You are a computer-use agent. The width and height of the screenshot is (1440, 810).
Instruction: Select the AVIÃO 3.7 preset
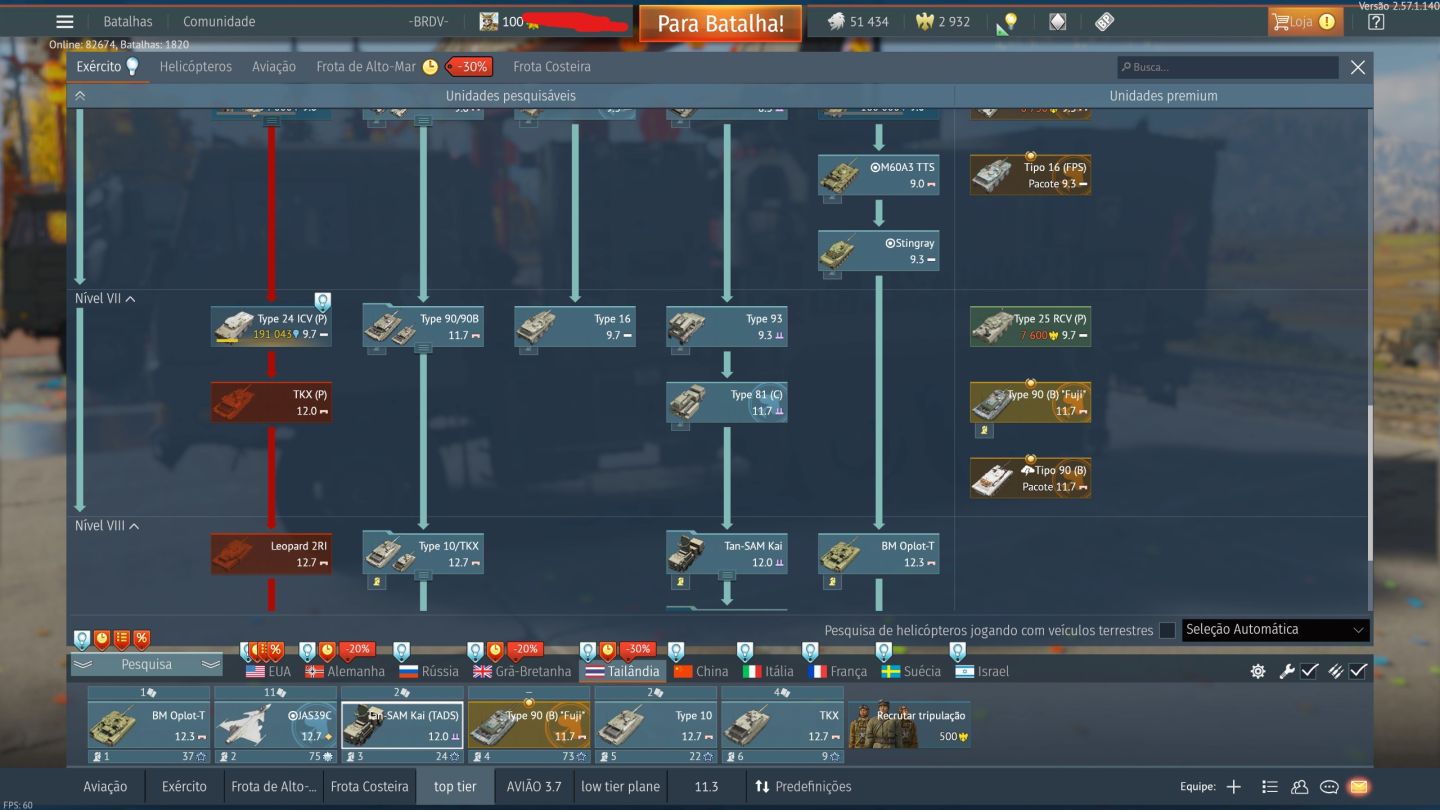tap(534, 787)
